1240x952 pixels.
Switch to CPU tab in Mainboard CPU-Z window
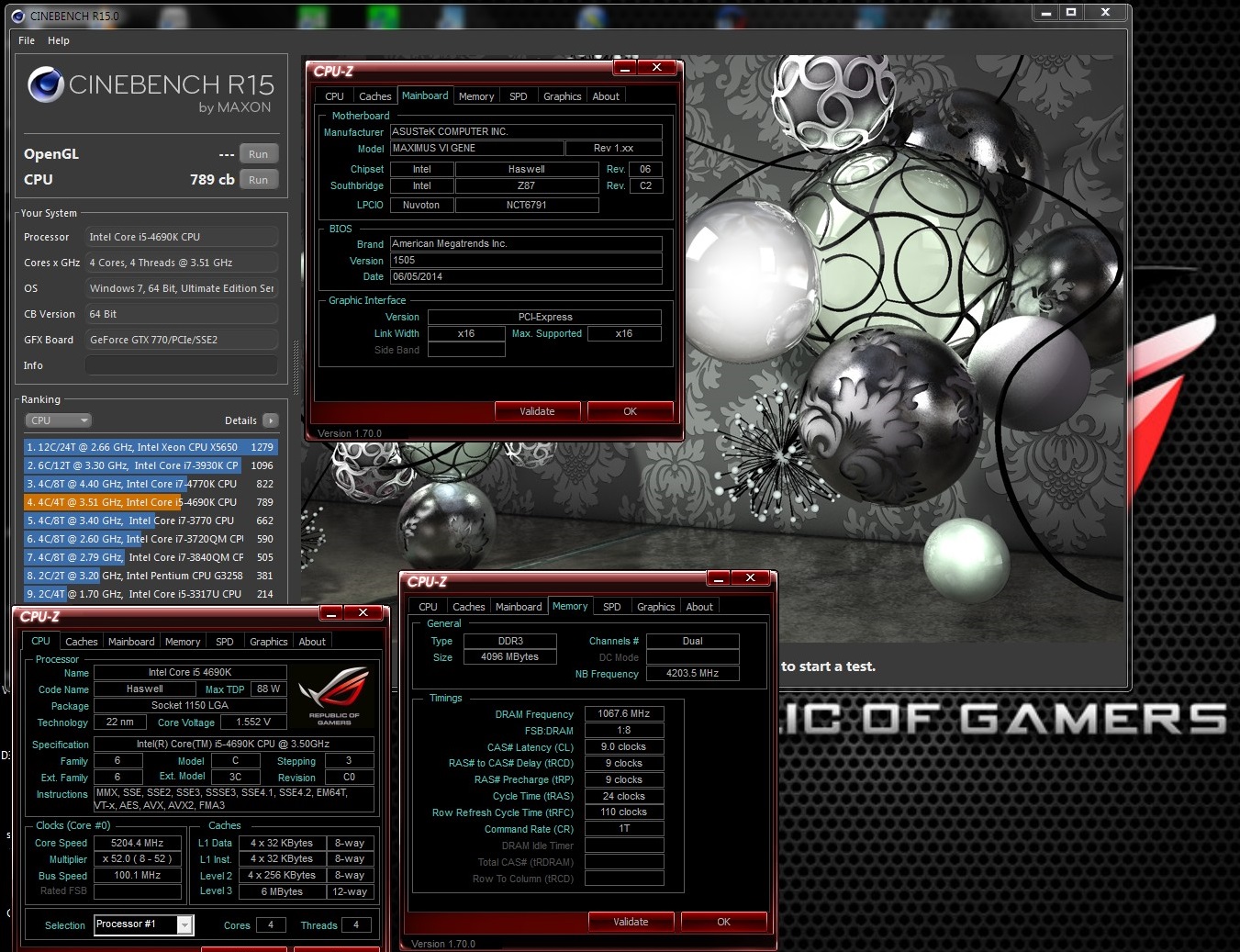pos(334,96)
